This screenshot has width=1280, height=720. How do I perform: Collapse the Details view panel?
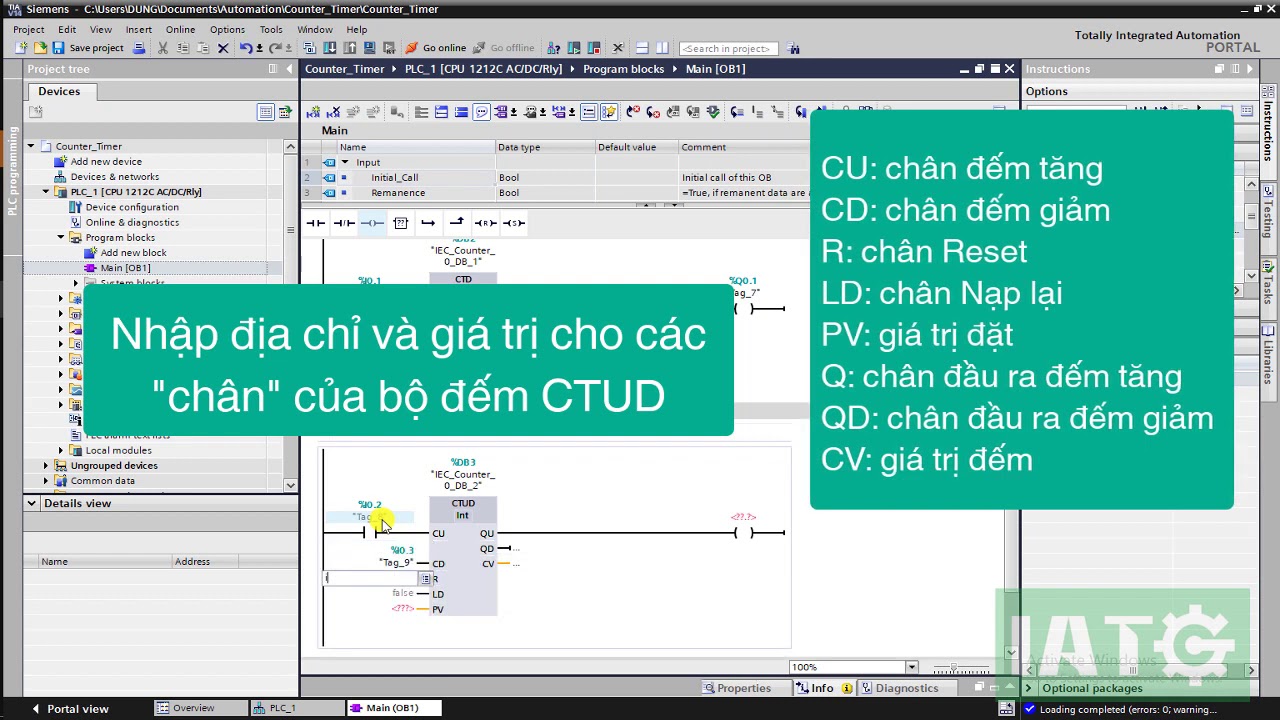pos(32,503)
